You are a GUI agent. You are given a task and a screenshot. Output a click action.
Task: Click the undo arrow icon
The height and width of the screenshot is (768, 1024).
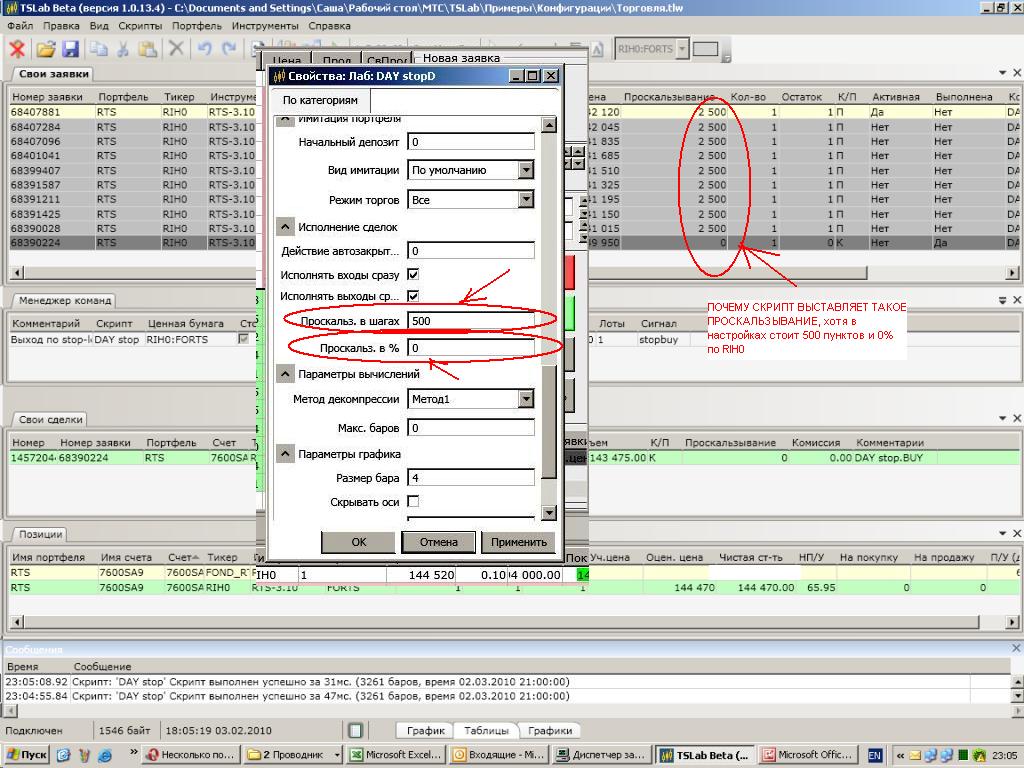click(204, 48)
